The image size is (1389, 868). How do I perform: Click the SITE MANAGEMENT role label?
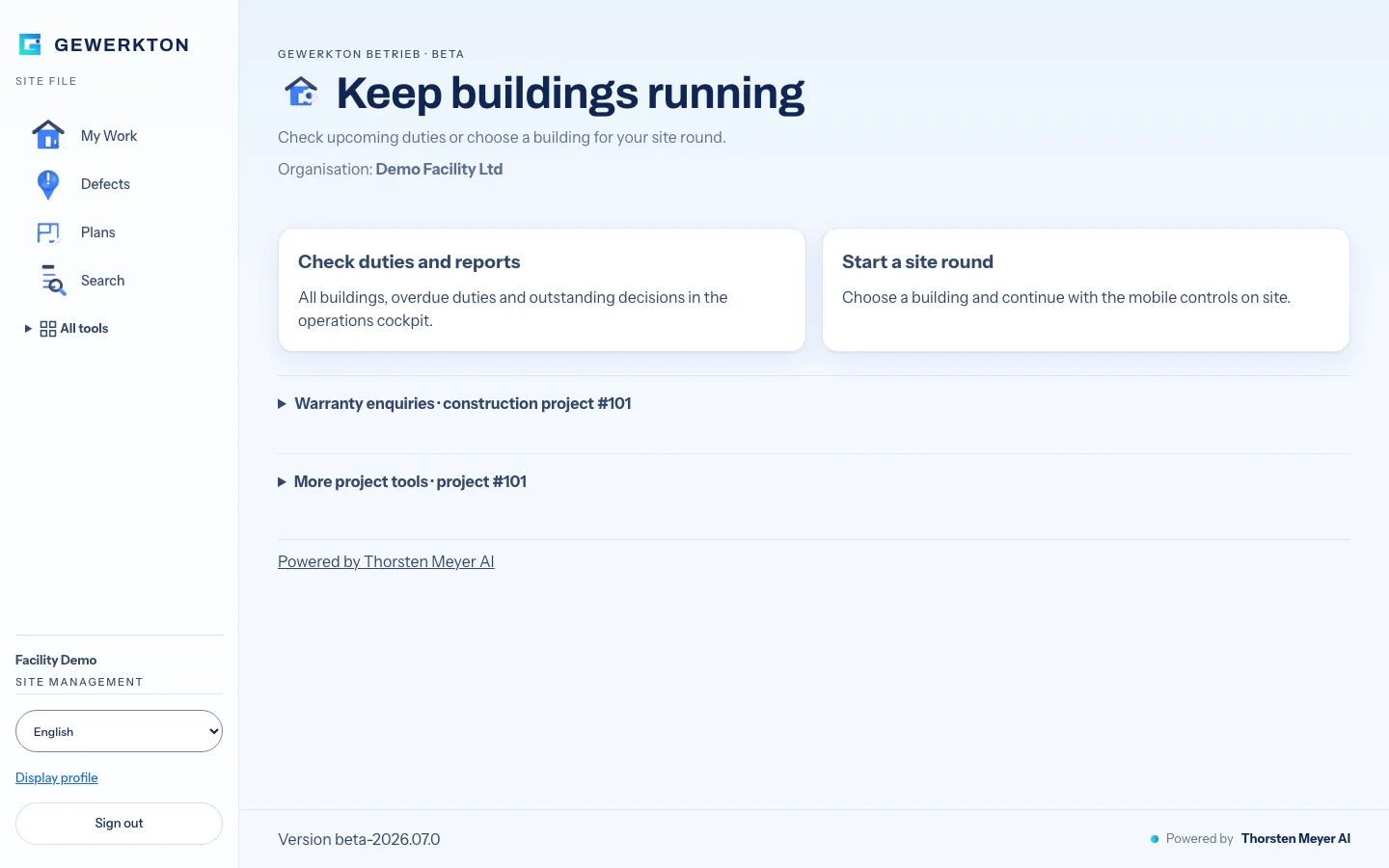pyautogui.click(x=79, y=682)
